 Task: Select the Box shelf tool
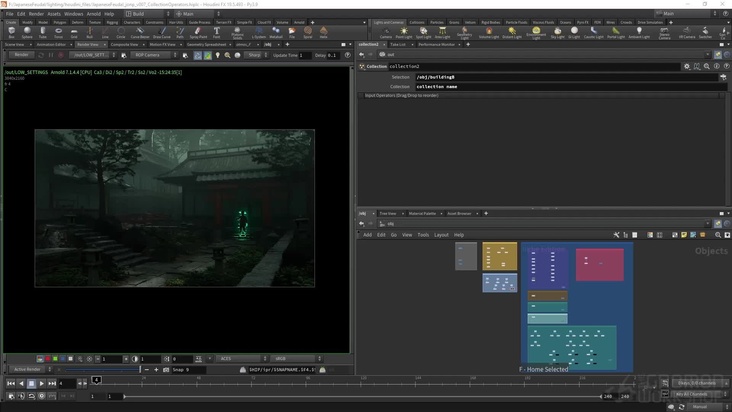(12, 32)
